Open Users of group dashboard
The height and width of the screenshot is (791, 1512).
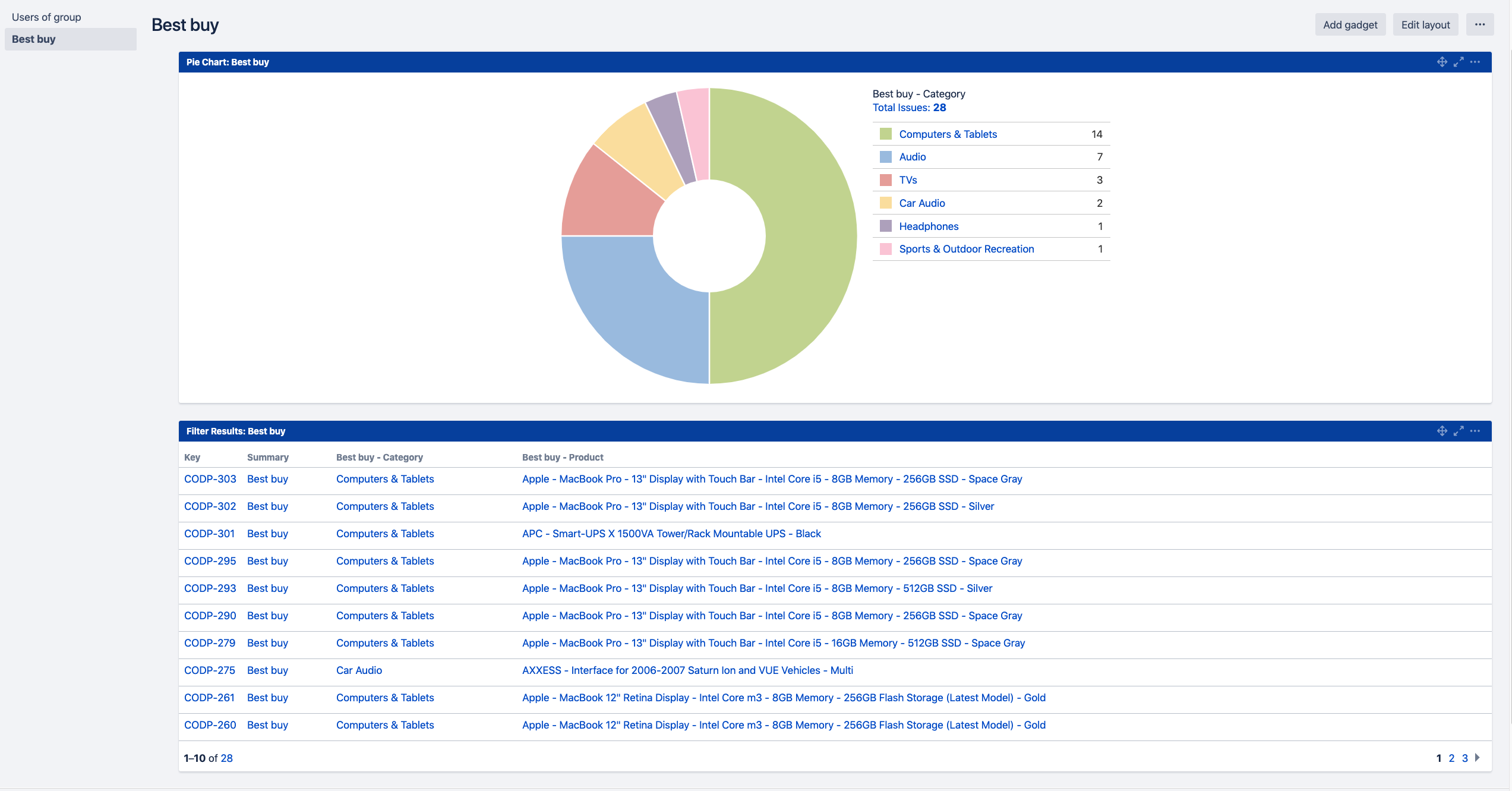tap(46, 17)
